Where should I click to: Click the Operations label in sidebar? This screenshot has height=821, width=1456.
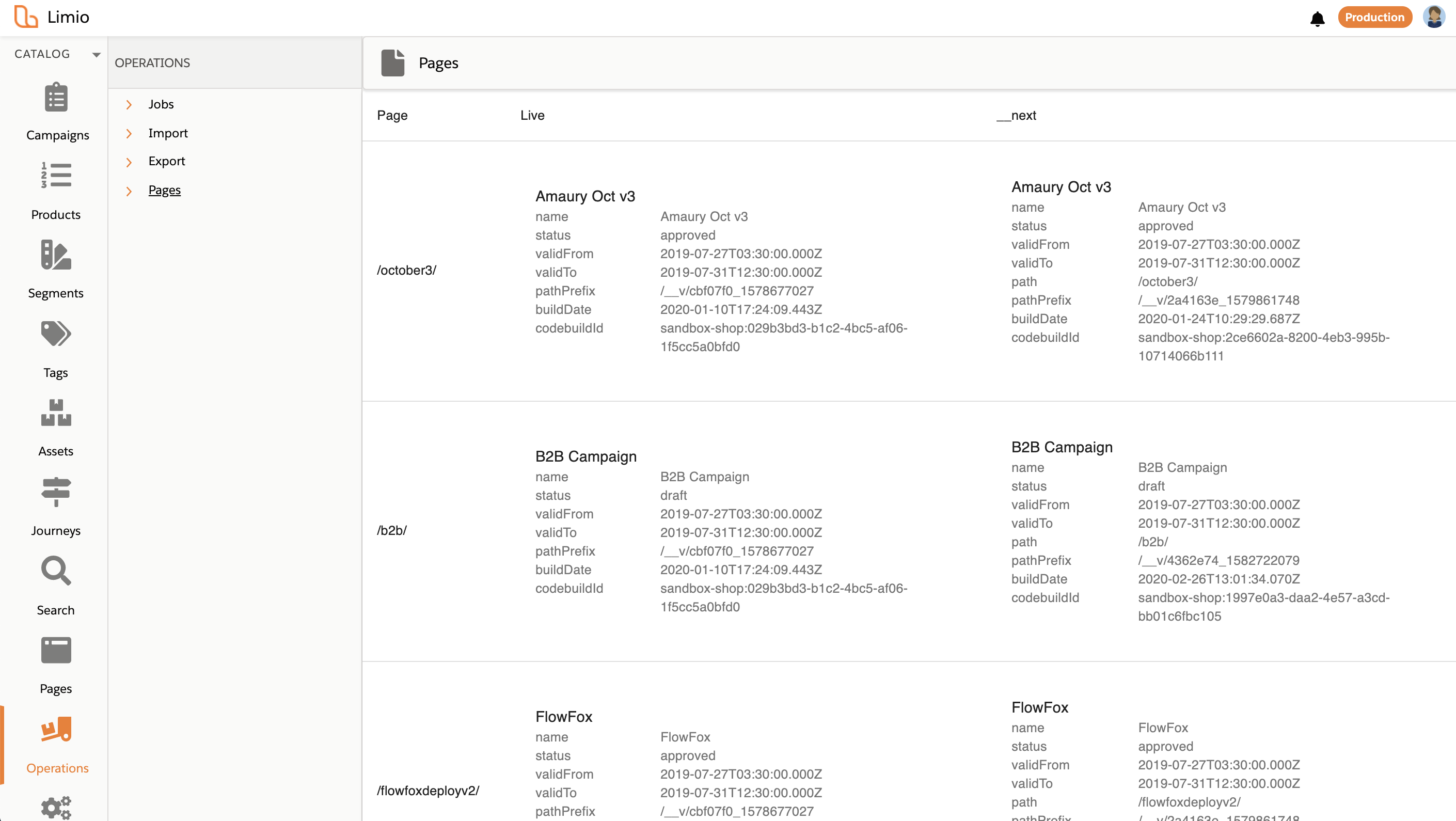point(58,768)
